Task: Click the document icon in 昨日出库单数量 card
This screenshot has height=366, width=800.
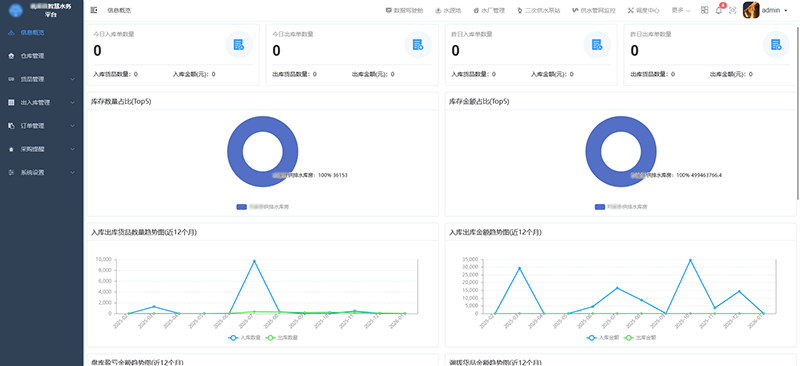Action: pyautogui.click(x=776, y=45)
